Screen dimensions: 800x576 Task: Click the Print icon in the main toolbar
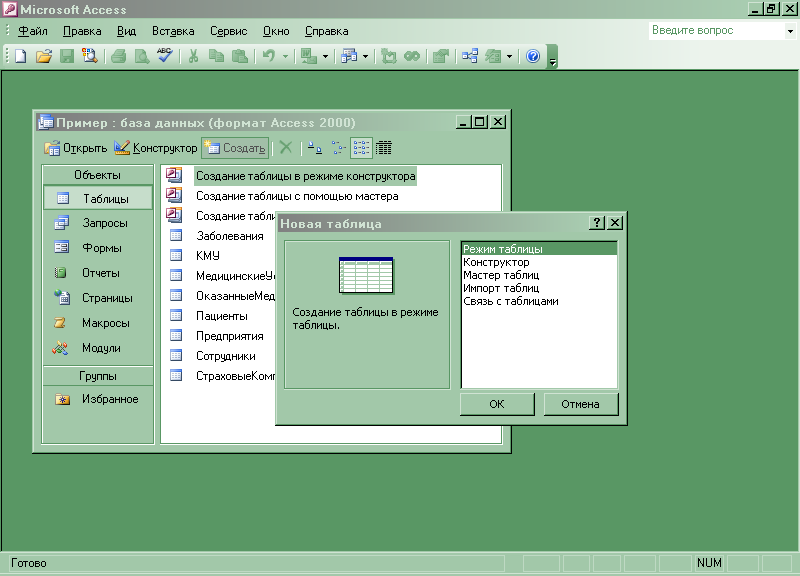coord(119,56)
